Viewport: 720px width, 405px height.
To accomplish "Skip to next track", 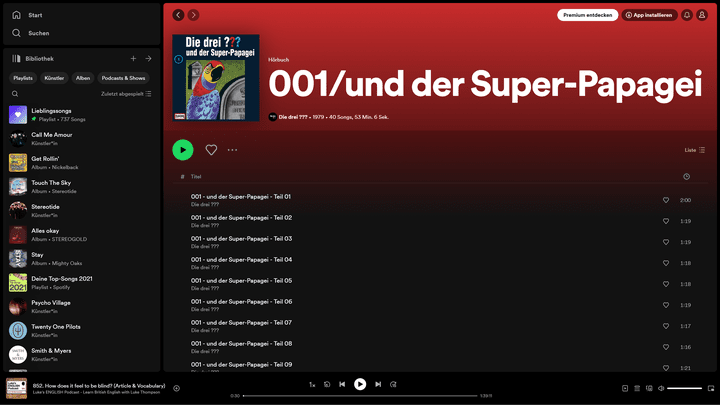I will 378,384.
